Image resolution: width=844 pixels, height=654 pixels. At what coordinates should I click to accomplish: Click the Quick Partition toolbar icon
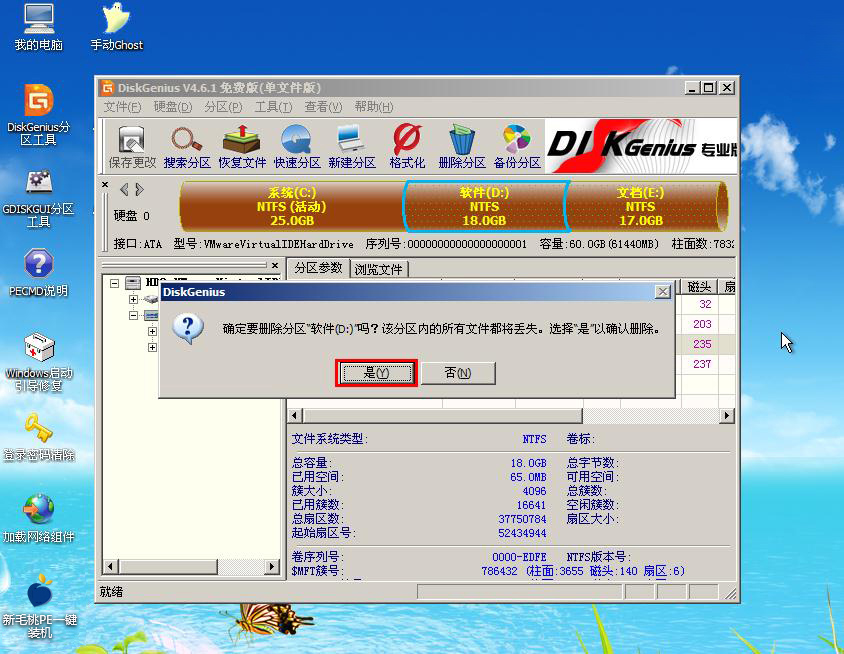coord(297,146)
